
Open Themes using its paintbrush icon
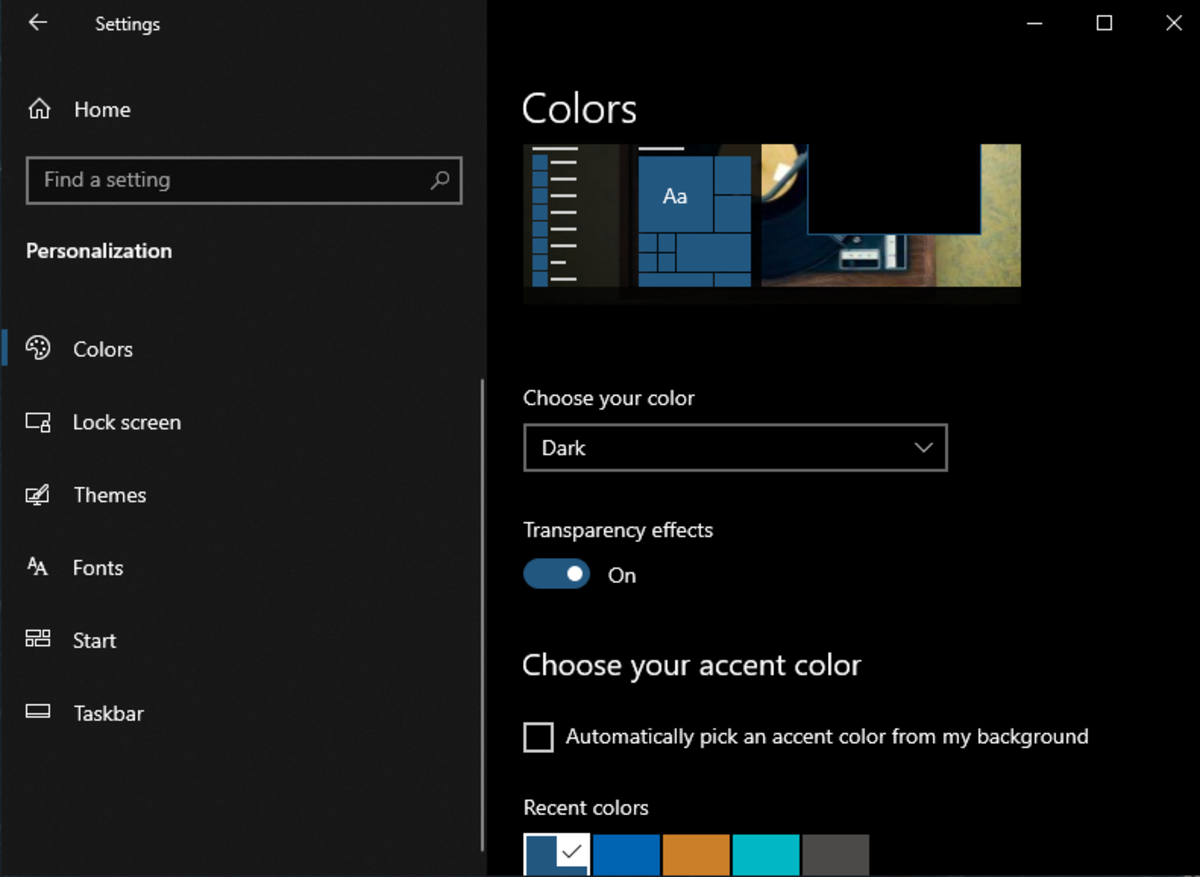tap(38, 494)
